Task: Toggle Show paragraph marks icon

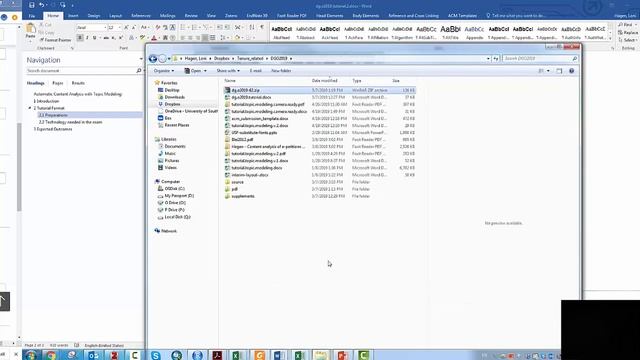Action: [262, 27]
